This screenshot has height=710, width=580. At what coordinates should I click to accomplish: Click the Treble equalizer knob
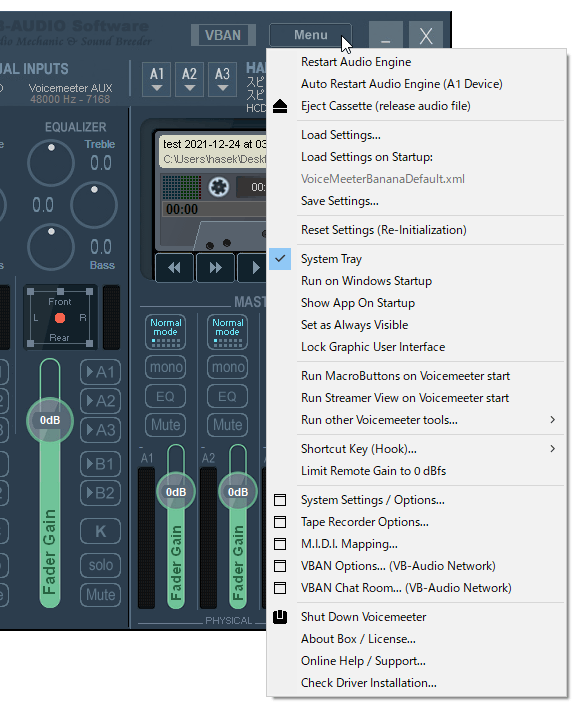51,163
